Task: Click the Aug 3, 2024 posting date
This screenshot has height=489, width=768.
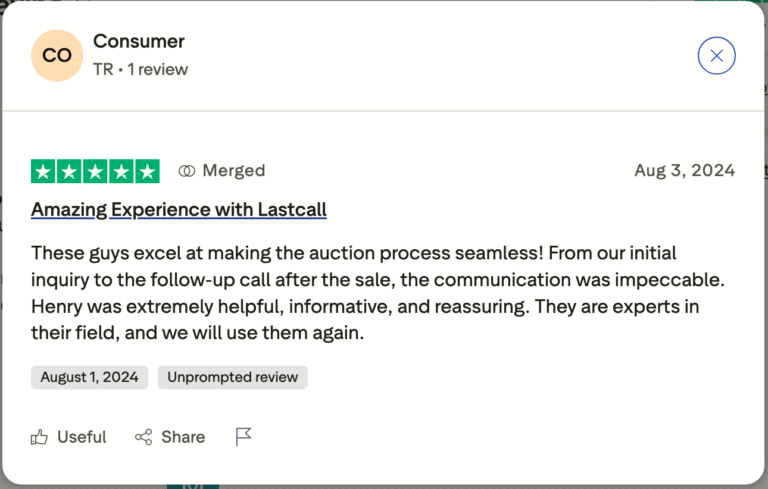Action: click(684, 171)
